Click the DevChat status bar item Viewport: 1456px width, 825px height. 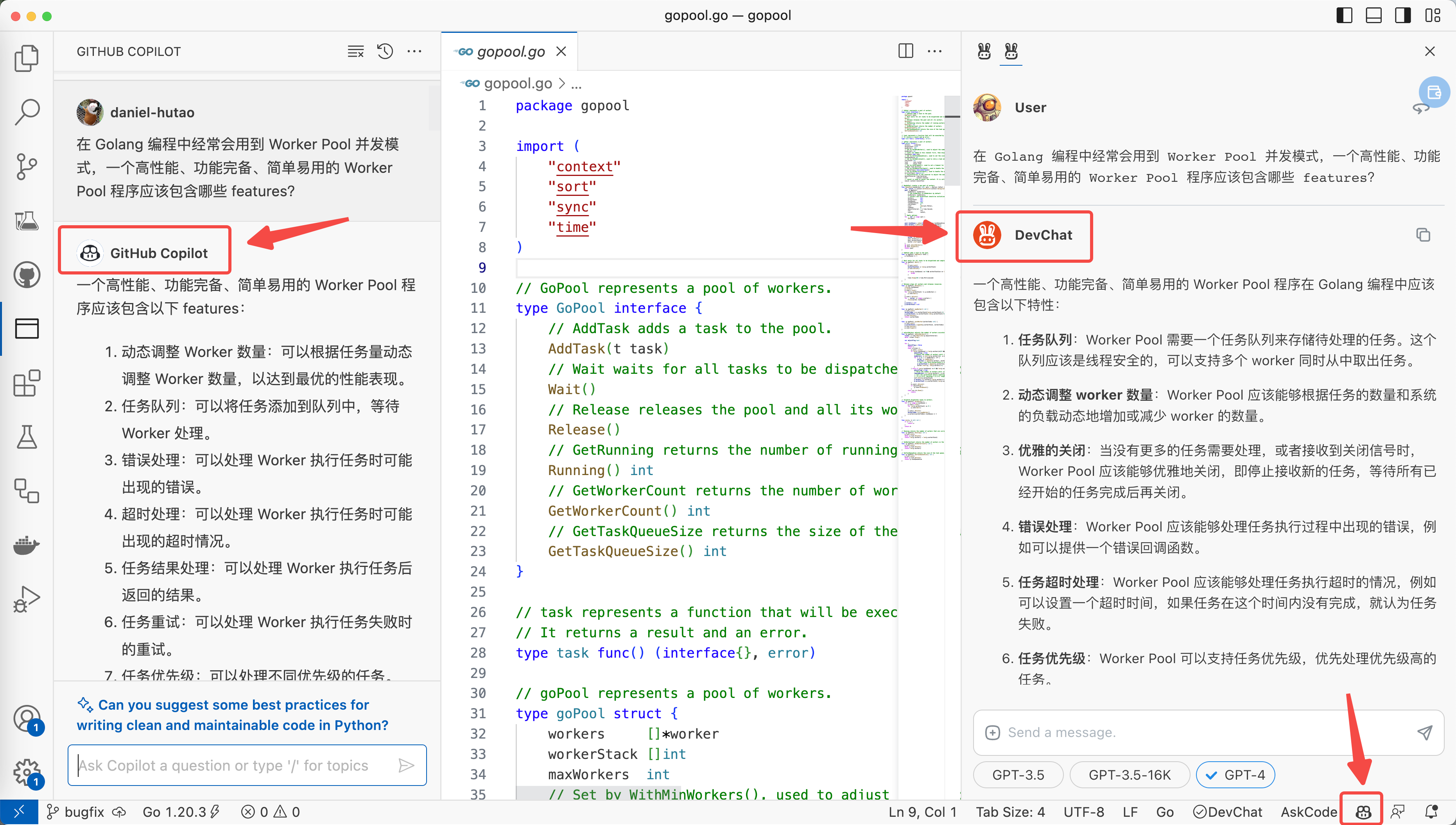pos(1227,812)
